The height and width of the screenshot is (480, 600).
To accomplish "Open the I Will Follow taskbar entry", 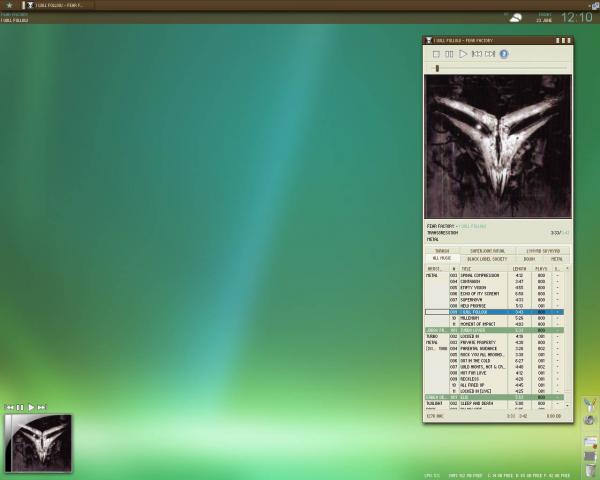I will click(55, 5).
